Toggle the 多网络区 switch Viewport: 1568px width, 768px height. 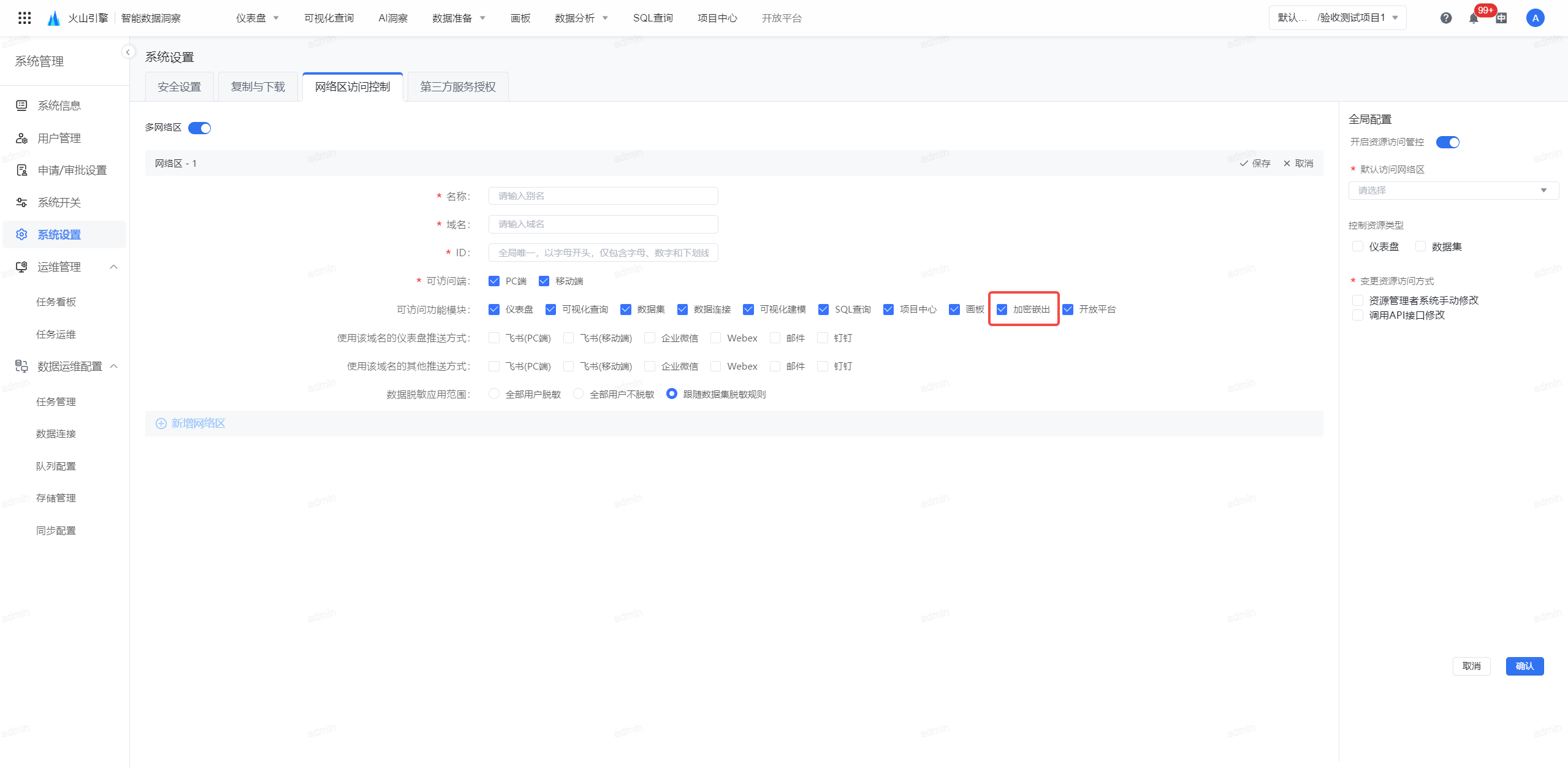click(199, 127)
